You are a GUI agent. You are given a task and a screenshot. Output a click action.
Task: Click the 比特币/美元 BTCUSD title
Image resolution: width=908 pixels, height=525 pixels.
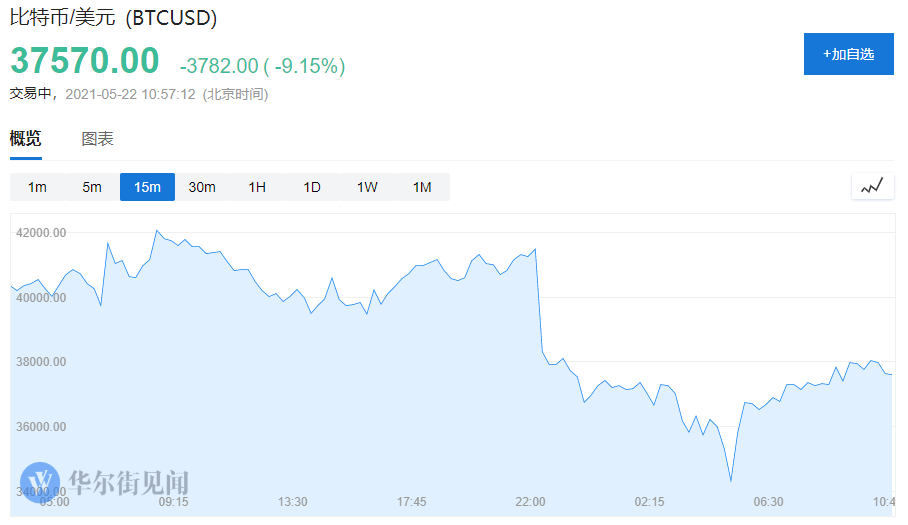click(x=113, y=17)
